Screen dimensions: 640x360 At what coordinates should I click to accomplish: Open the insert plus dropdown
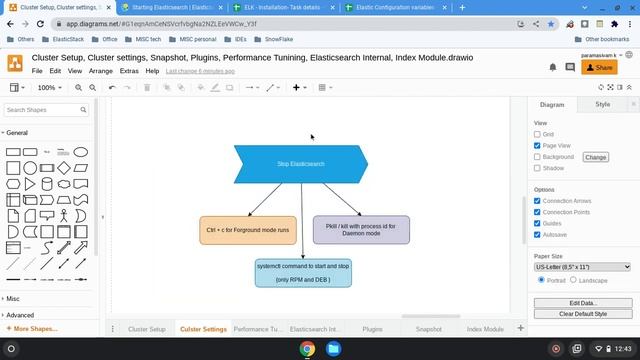[x=300, y=88]
